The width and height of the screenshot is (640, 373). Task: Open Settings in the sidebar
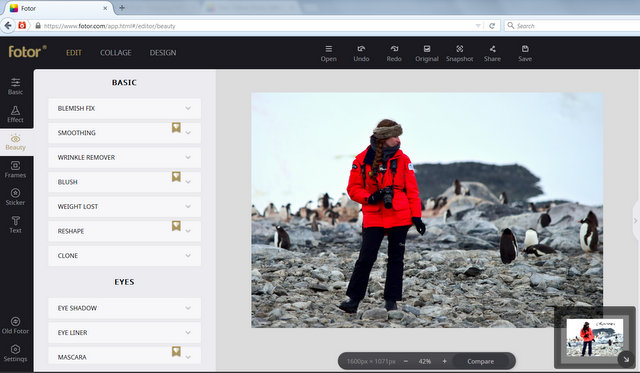click(x=15, y=353)
